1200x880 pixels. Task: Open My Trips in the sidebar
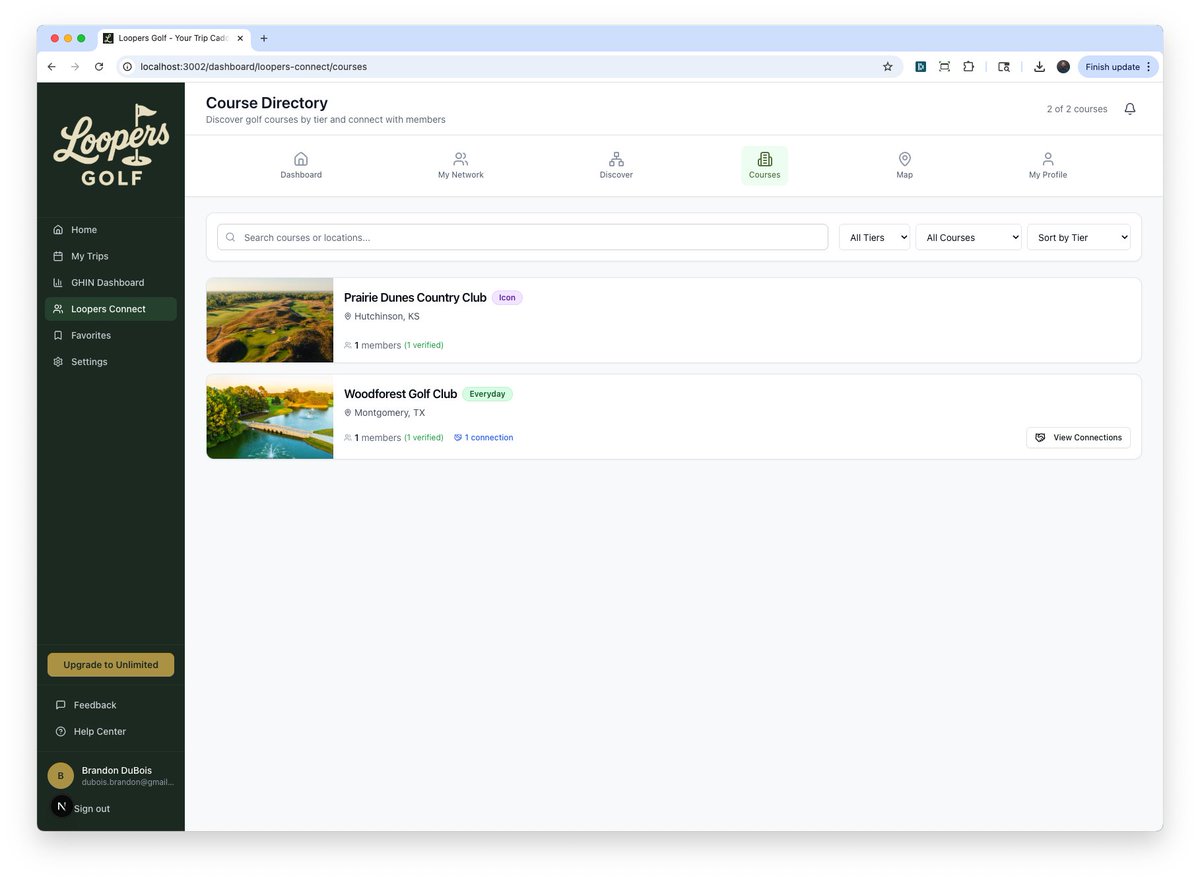coord(111,256)
